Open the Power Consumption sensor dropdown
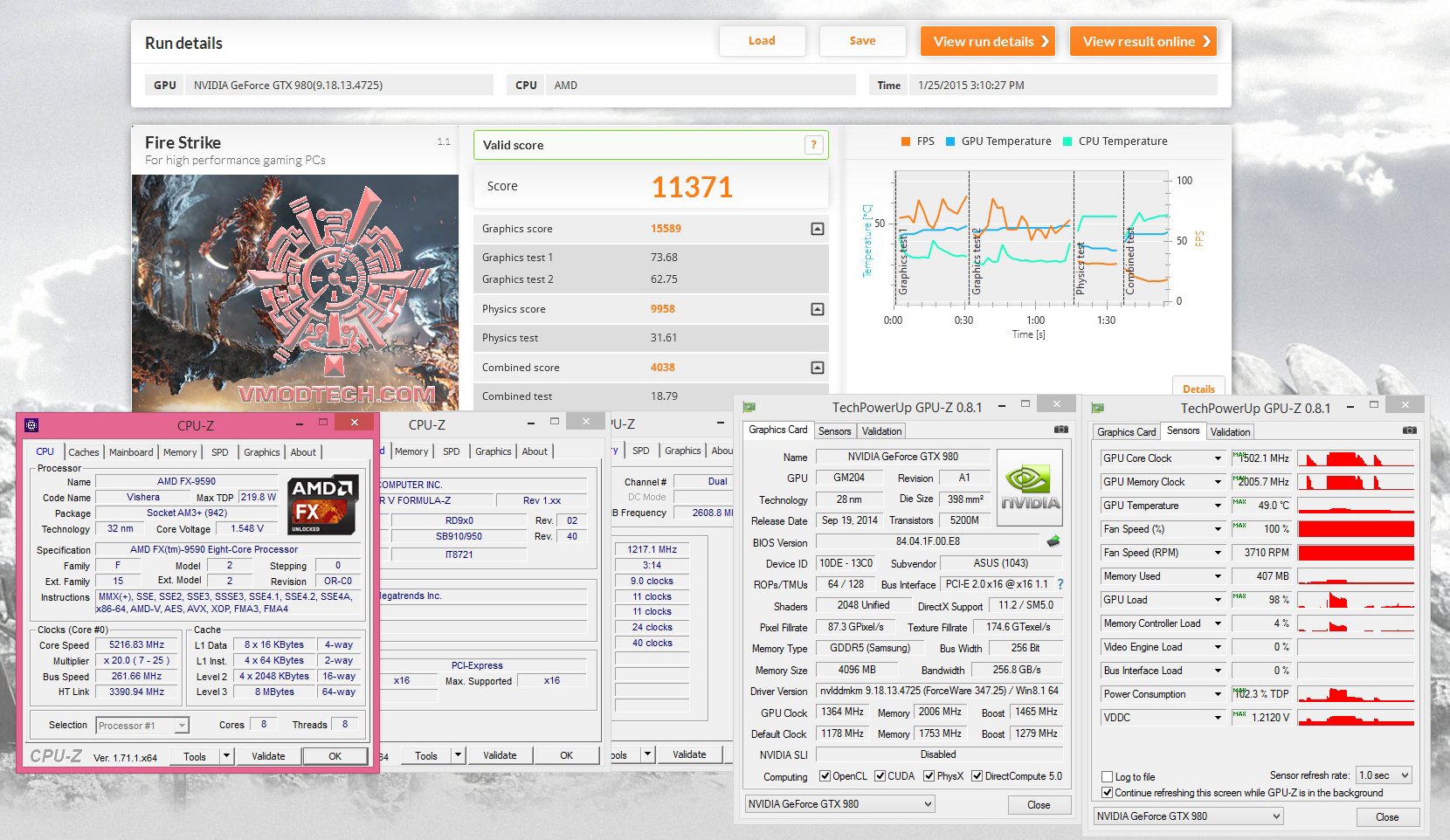This screenshot has width=1450, height=840. tap(1218, 694)
